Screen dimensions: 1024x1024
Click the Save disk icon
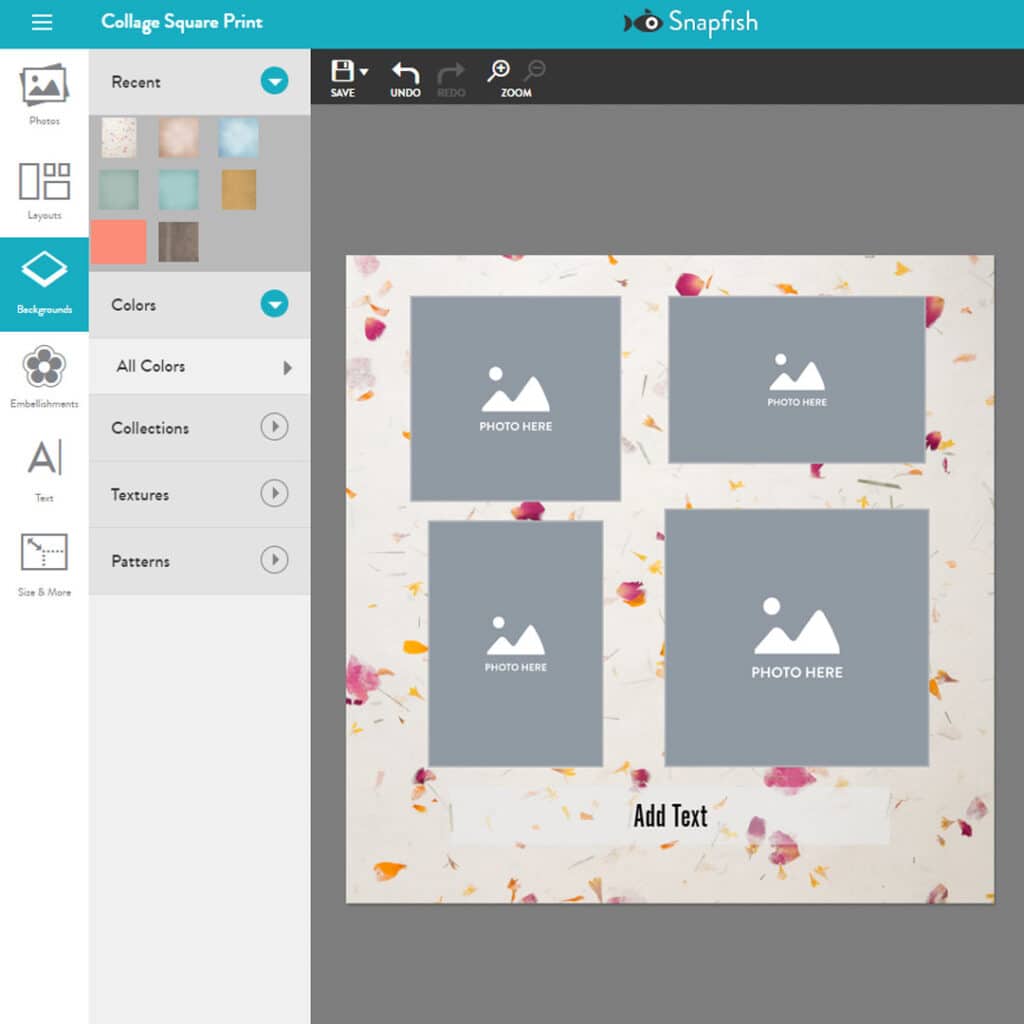[343, 72]
